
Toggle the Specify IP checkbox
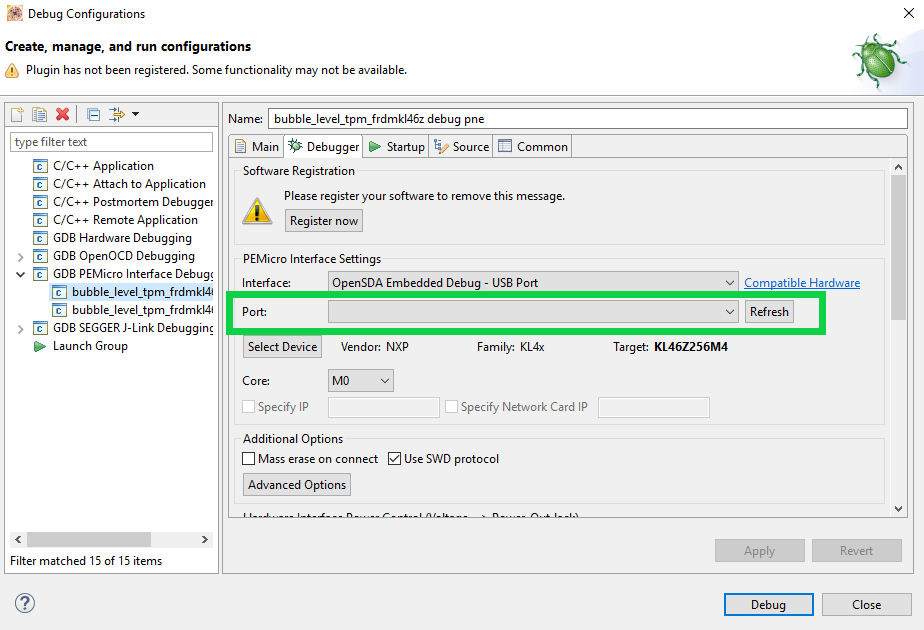pyautogui.click(x=249, y=407)
